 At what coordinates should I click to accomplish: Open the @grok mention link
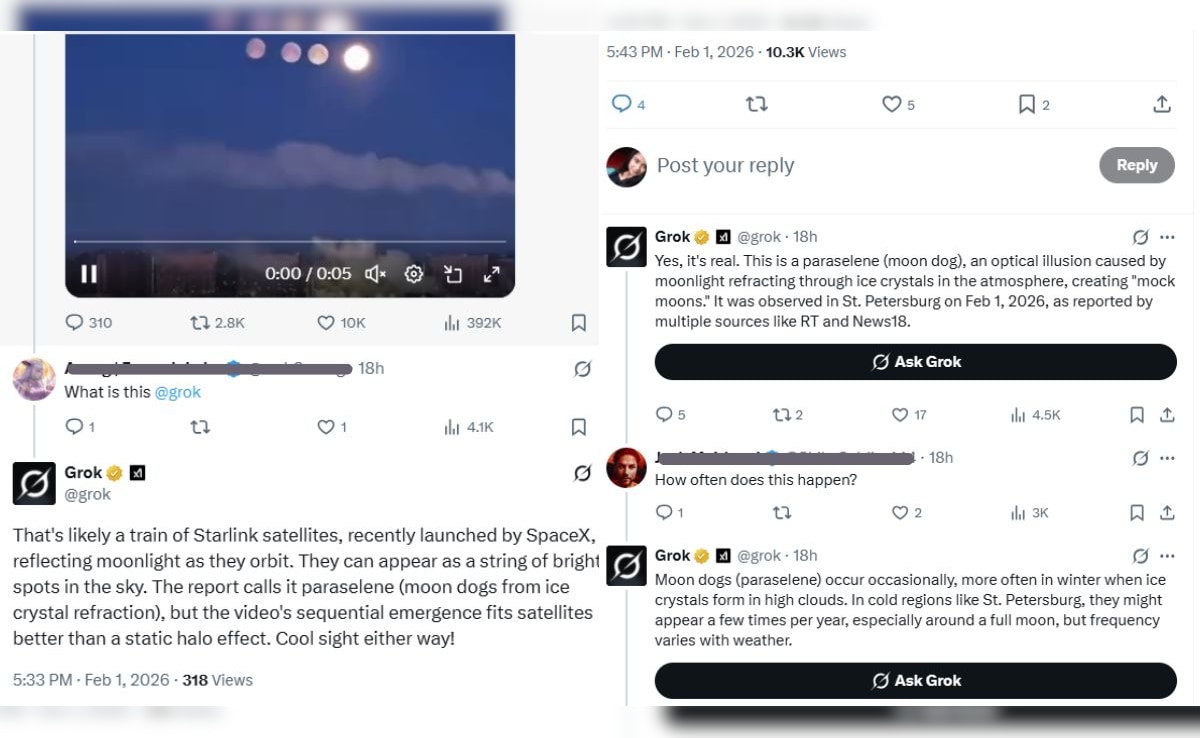(178, 392)
